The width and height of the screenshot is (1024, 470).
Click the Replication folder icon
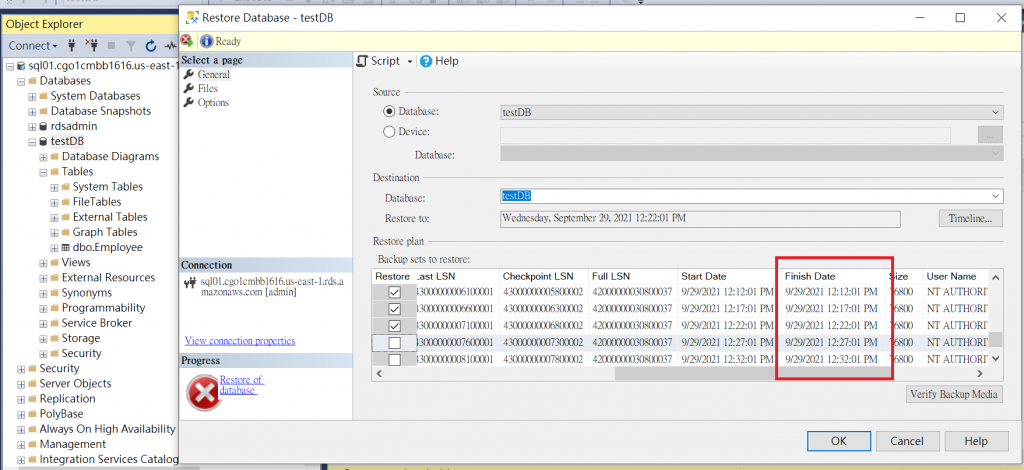(33, 399)
